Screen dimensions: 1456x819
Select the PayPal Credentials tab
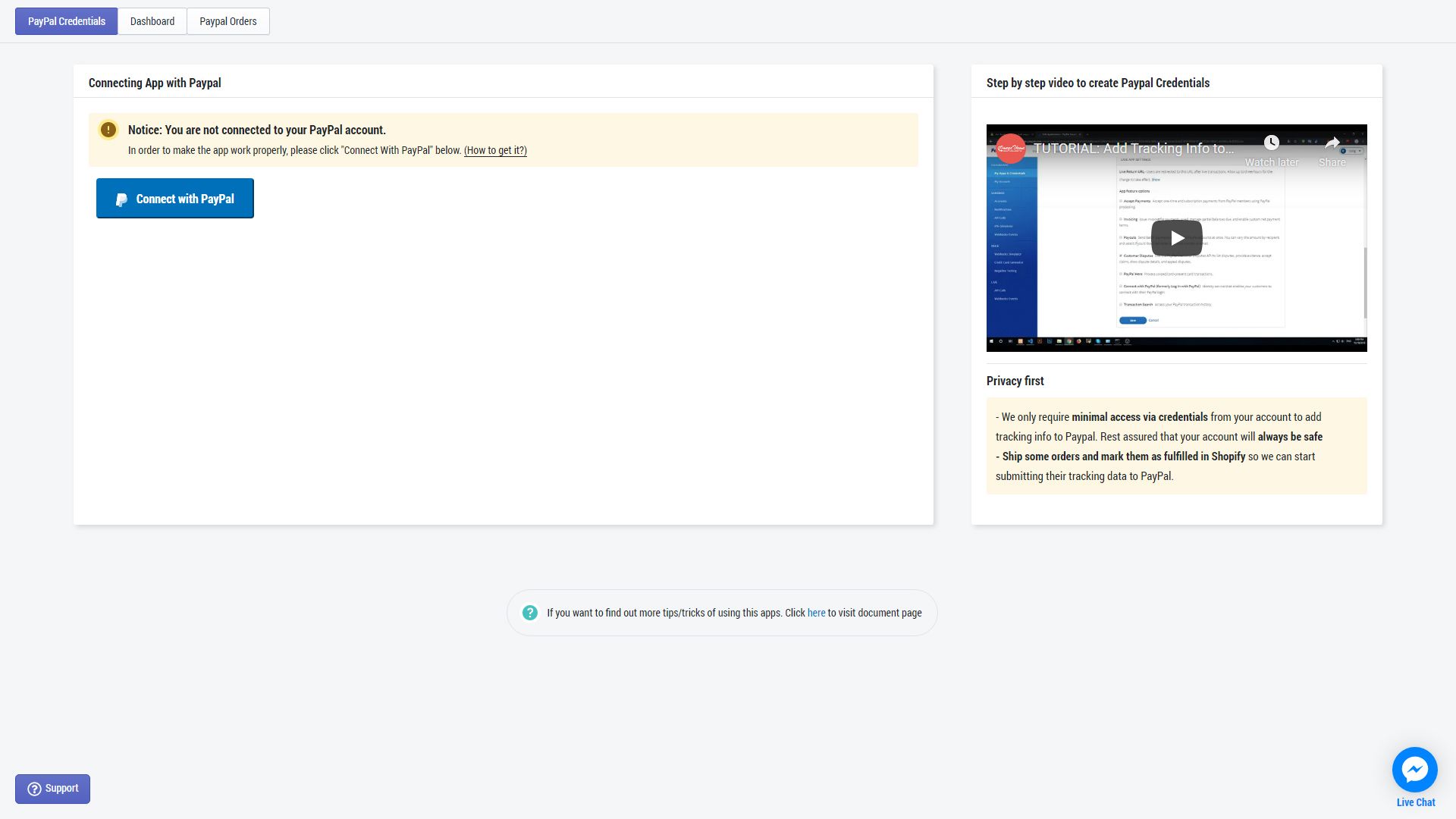click(67, 21)
